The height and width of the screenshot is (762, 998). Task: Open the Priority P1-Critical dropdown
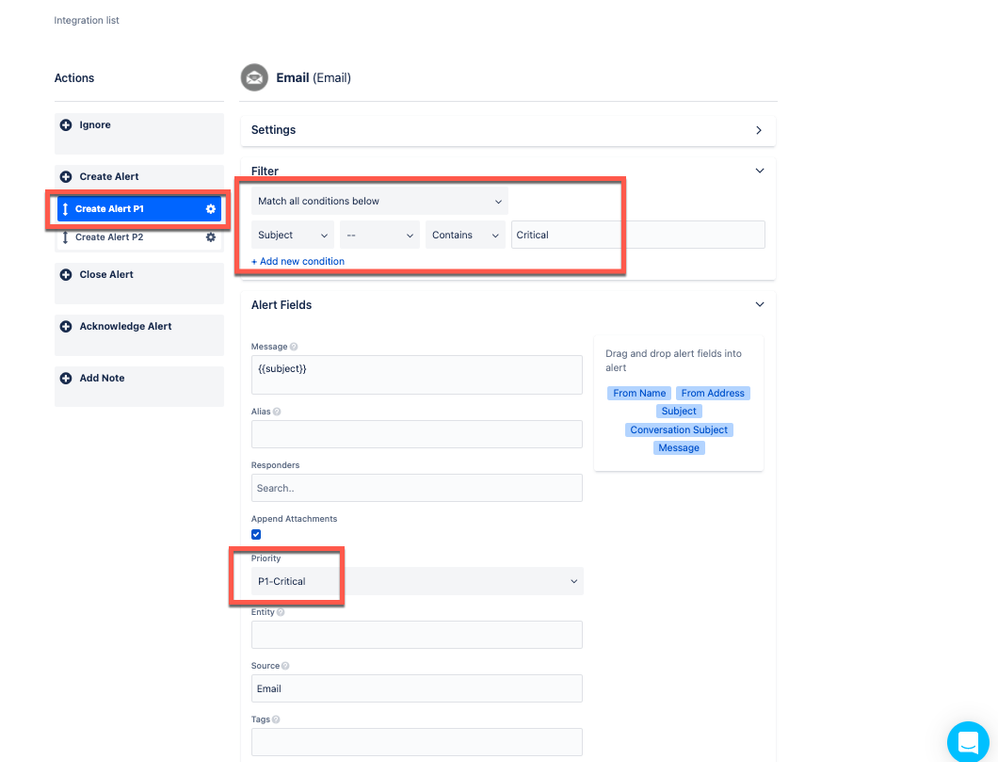(x=417, y=581)
